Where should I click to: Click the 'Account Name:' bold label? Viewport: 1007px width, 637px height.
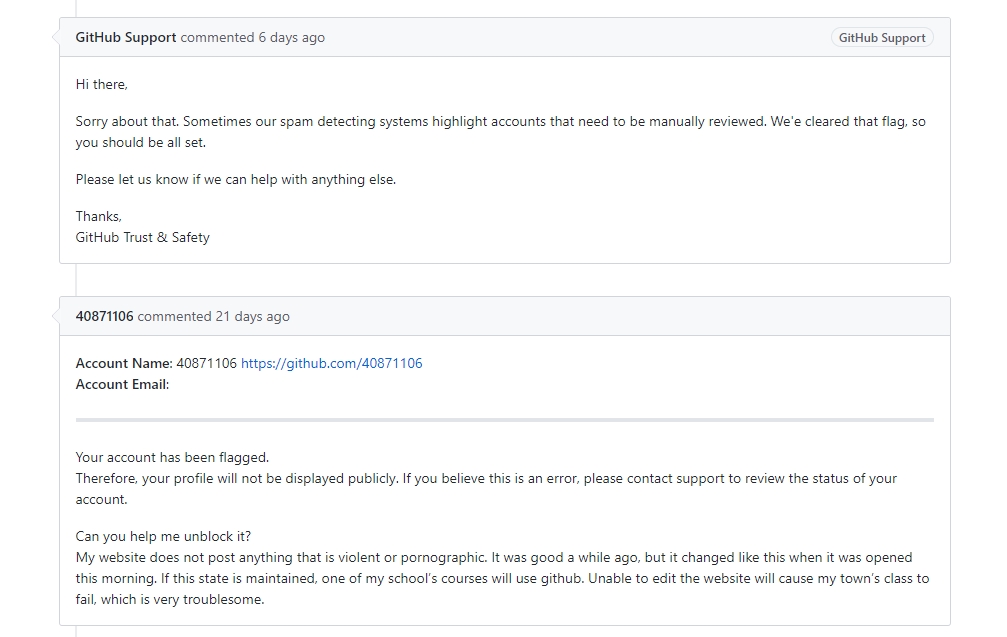point(124,363)
